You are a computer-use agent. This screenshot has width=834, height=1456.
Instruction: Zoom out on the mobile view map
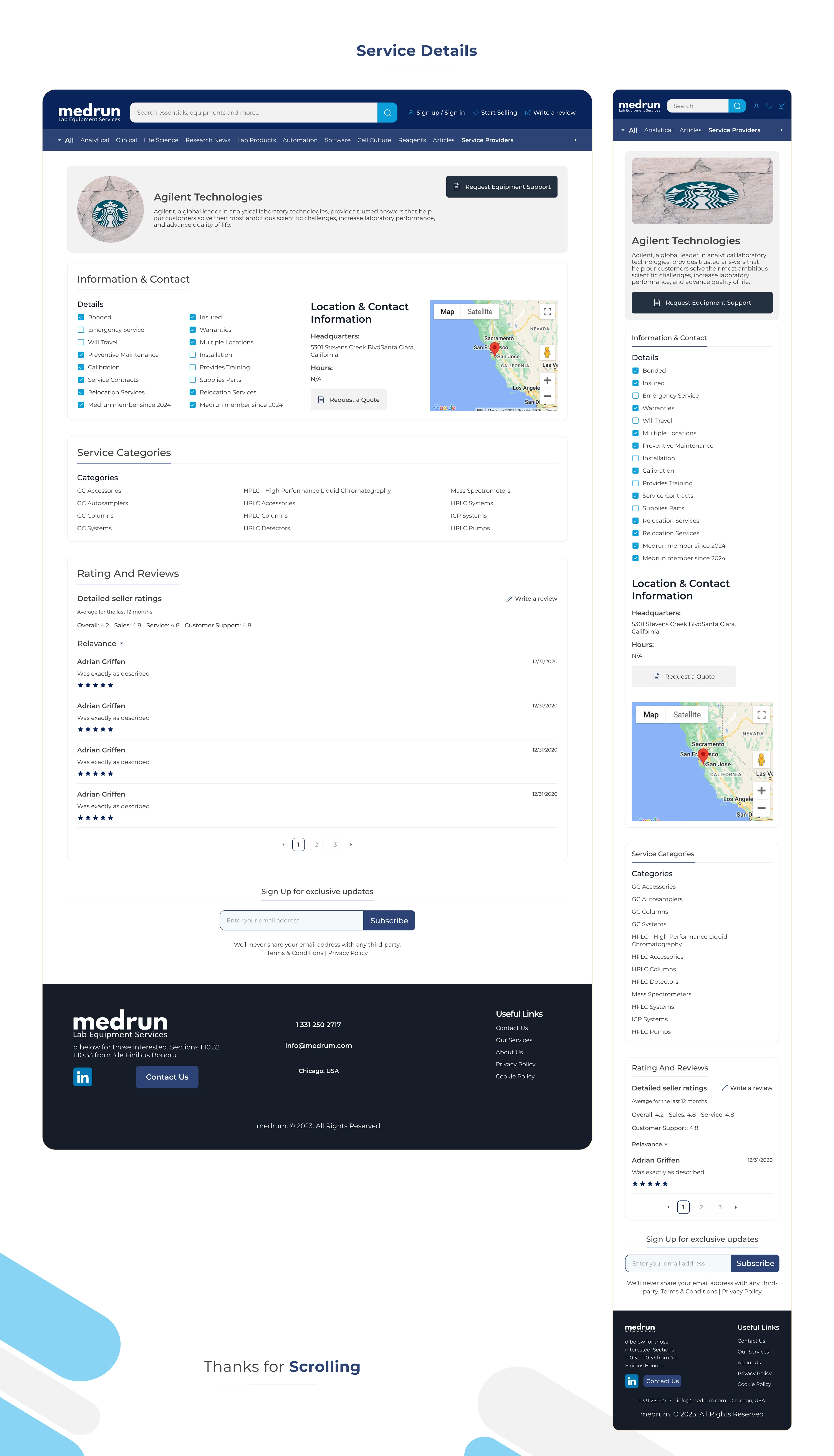coord(761,808)
